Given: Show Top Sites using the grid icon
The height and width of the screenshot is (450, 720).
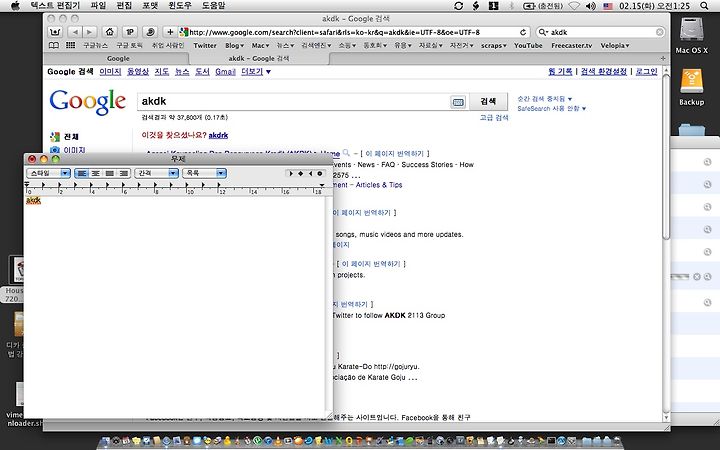Looking at the screenshot, I should [70, 45].
